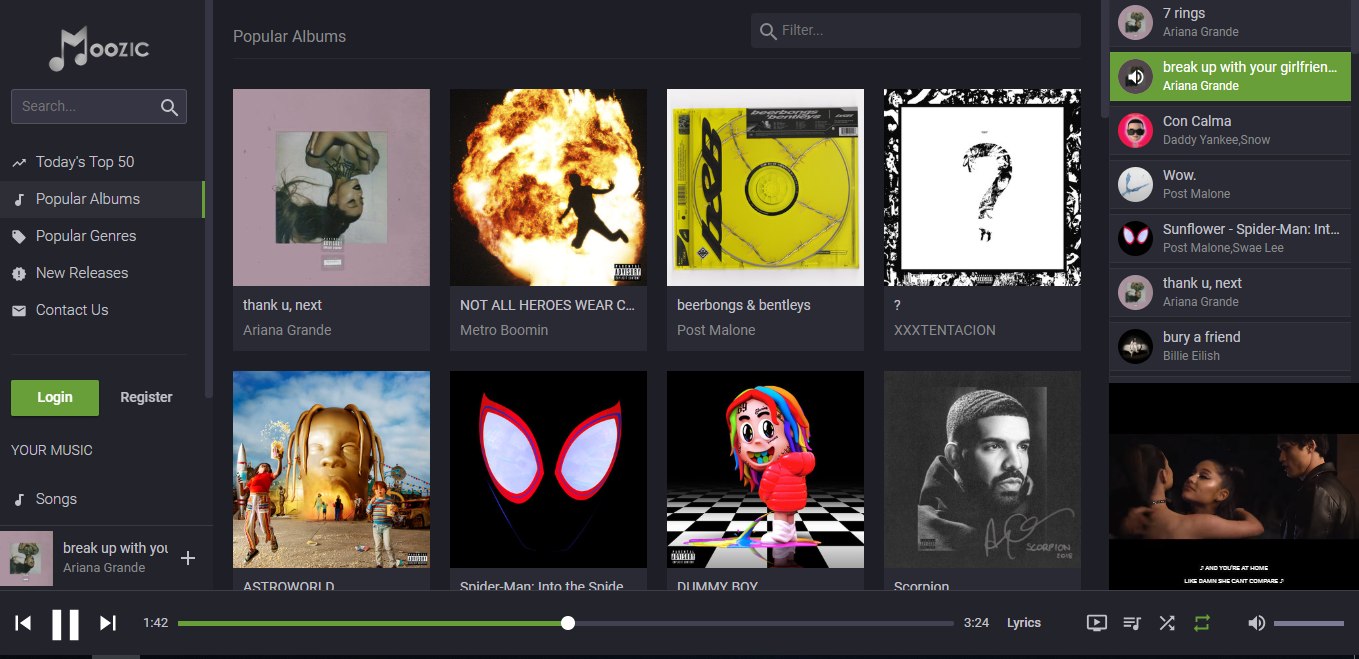Mute the volume

pyautogui.click(x=1256, y=622)
